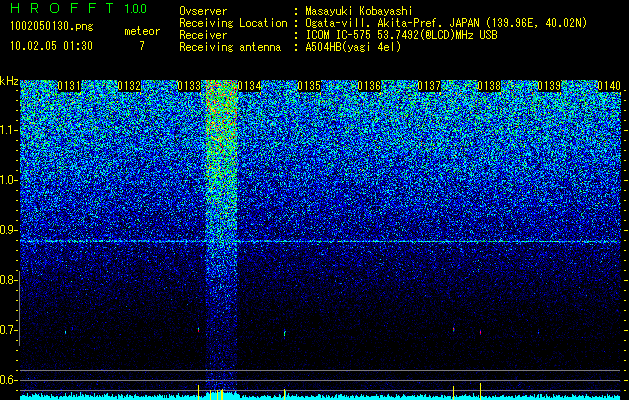Click the 0.8 kHz frequency tick label

click(9, 280)
